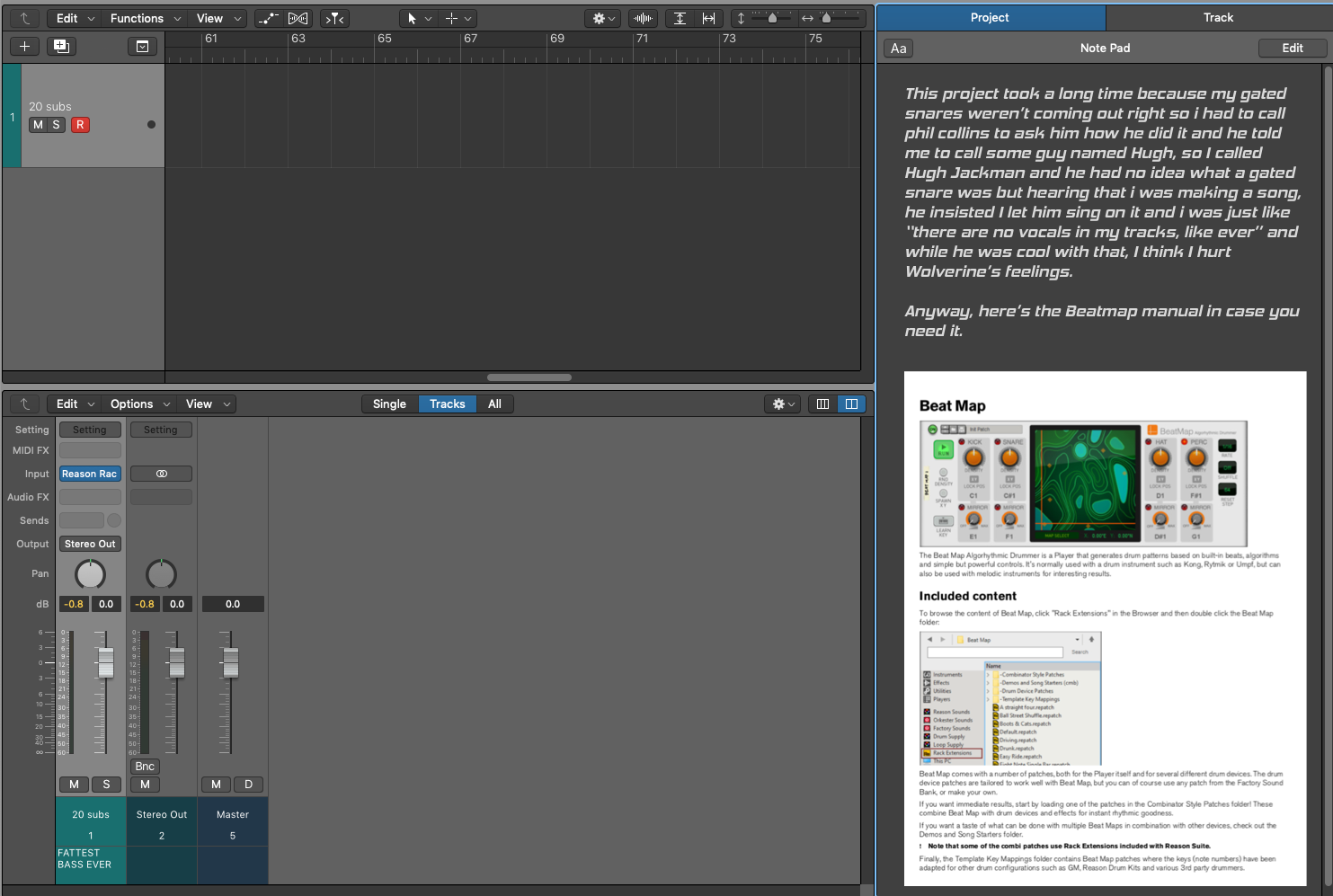Select the 20 subs track header name
Image resolution: width=1333 pixels, height=896 pixels.
(50, 106)
